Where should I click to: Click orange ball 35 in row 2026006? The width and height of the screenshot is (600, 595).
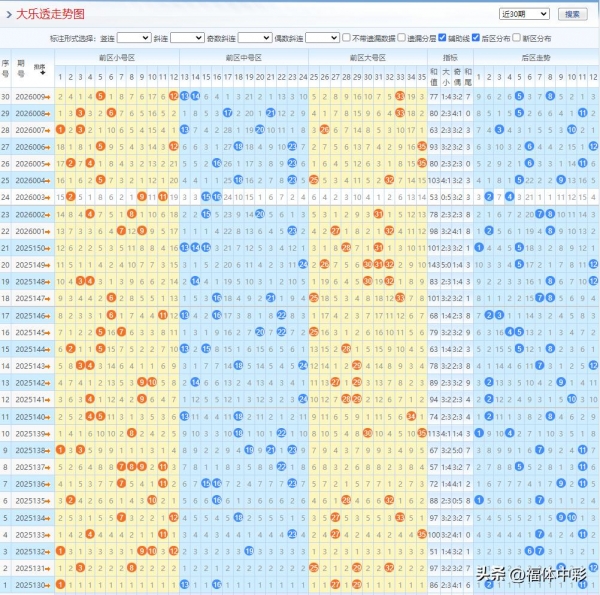tap(422, 147)
